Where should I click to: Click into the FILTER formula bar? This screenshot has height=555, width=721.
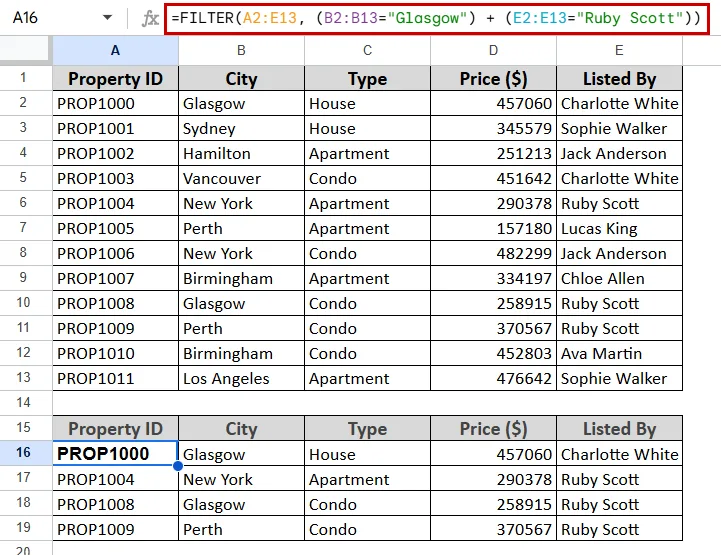(x=436, y=18)
